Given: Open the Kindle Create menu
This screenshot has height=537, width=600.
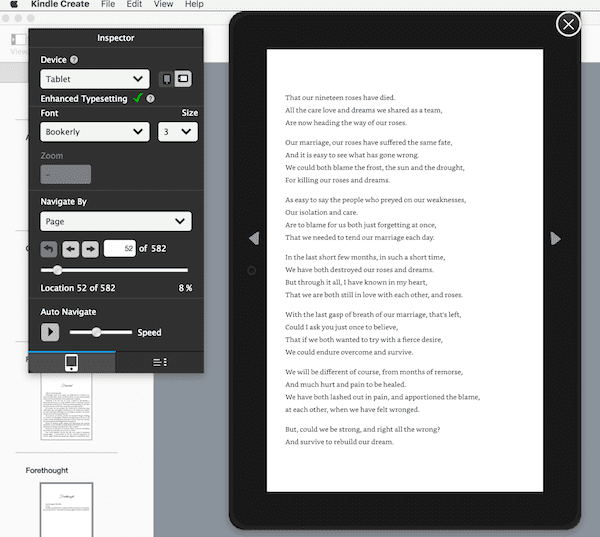Looking at the screenshot, I should [60, 4].
